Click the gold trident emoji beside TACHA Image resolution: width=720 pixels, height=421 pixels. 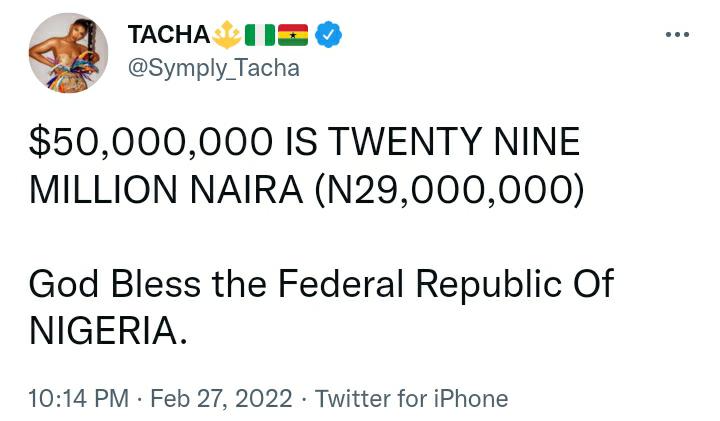tap(226, 35)
